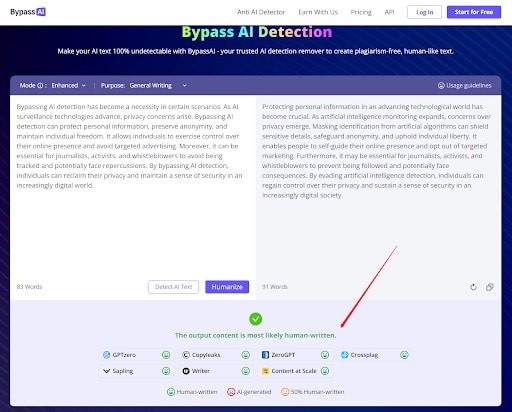
Task: Click the Human-written legend green smiley
Action: (x=171, y=392)
